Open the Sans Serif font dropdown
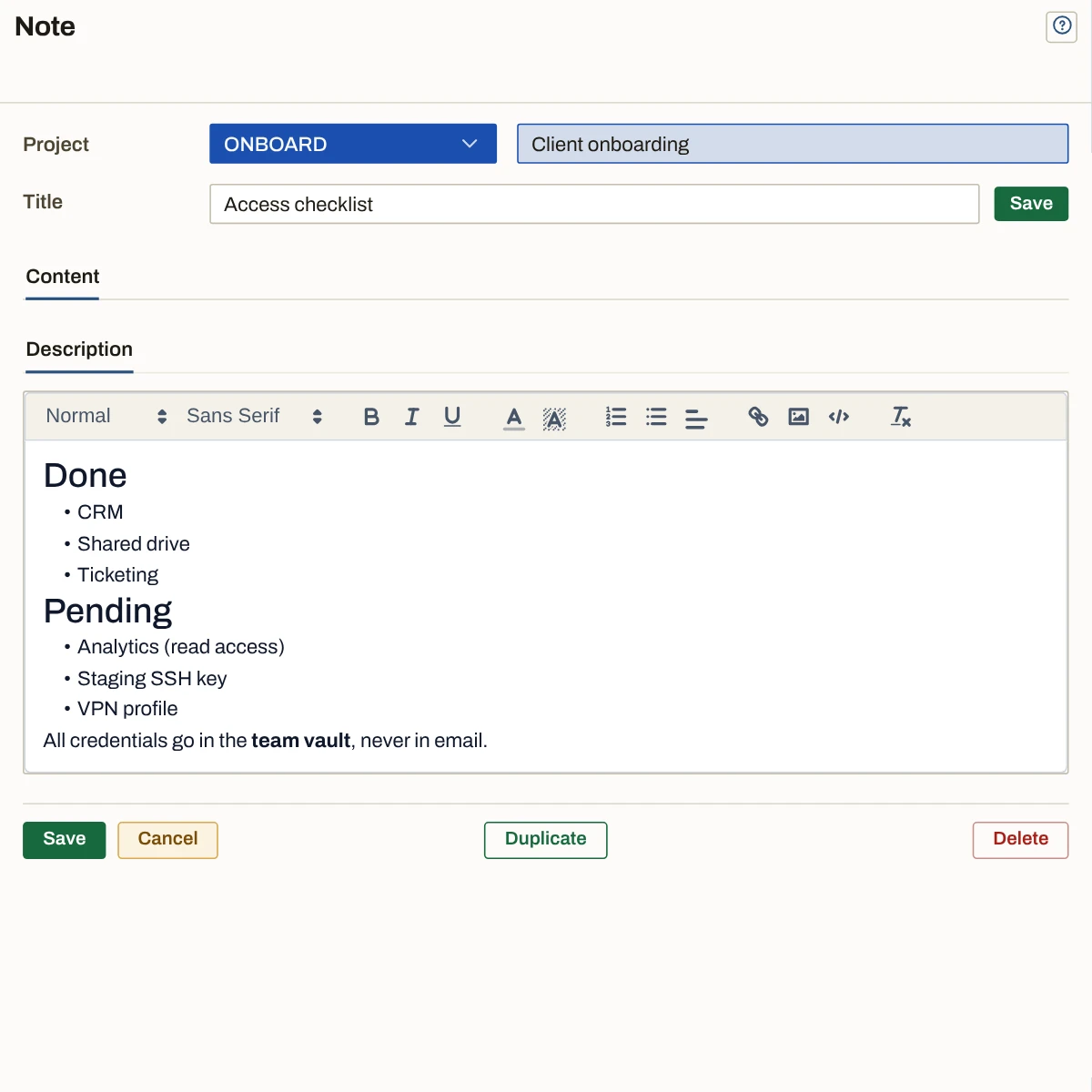1092x1092 pixels. 255,416
